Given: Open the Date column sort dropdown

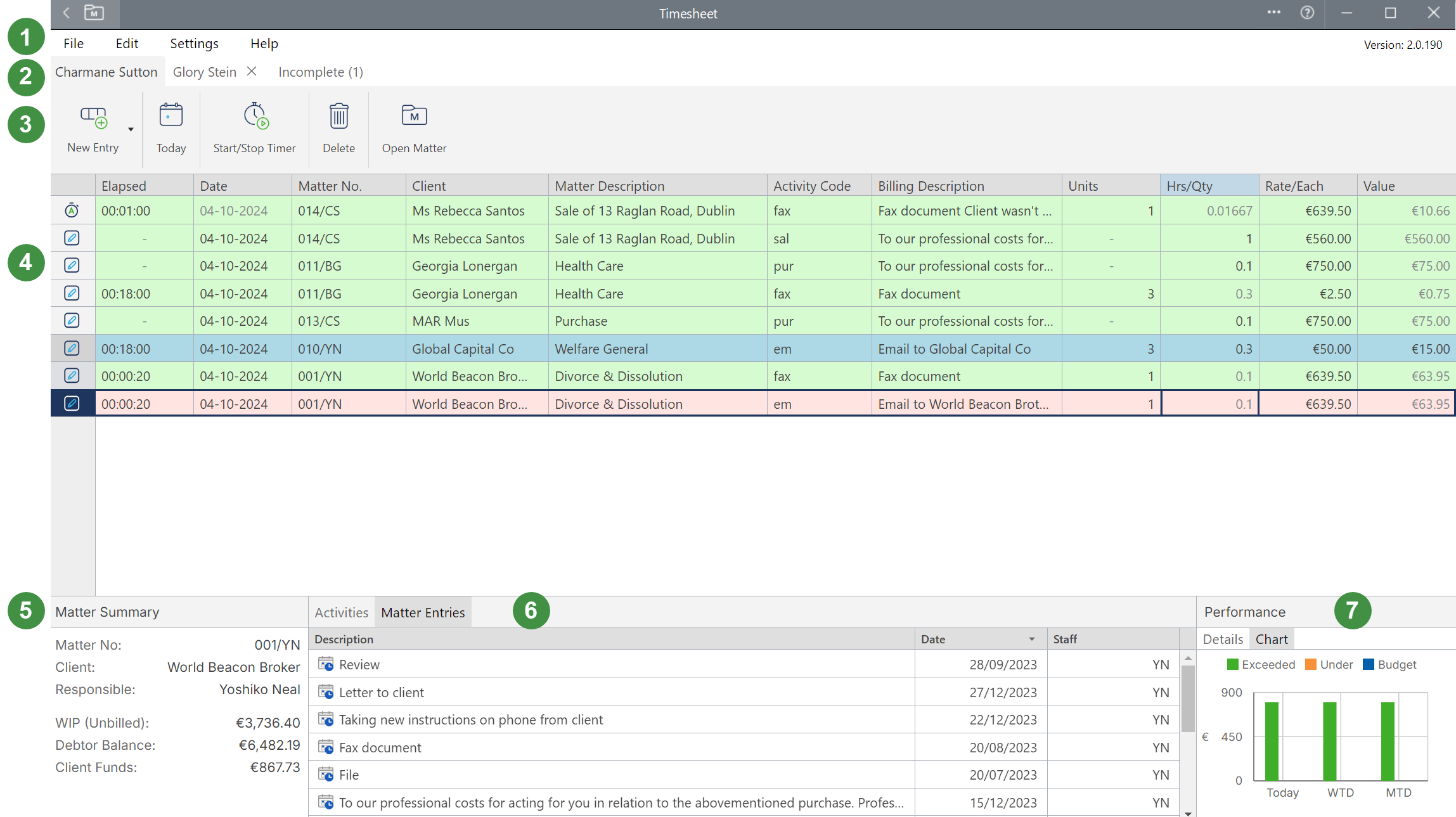Looking at the screenshot, I should pos(1031,638).
